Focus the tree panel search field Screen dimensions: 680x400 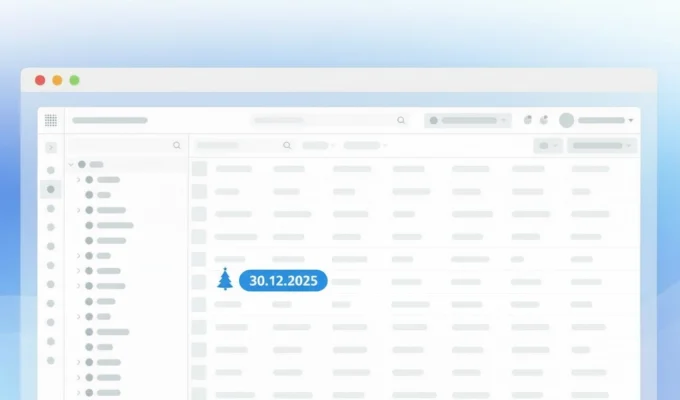126,145
